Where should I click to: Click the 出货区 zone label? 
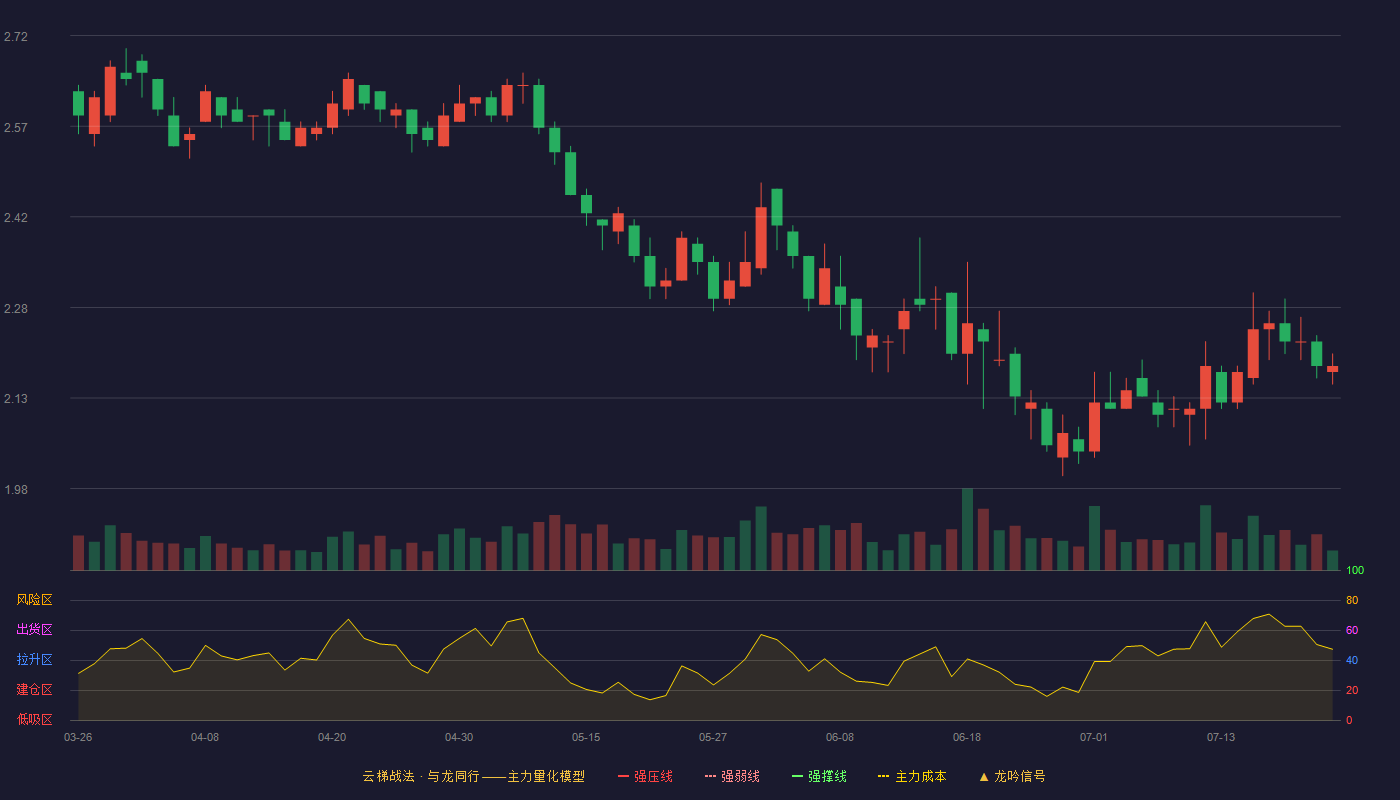pos(34,630)
